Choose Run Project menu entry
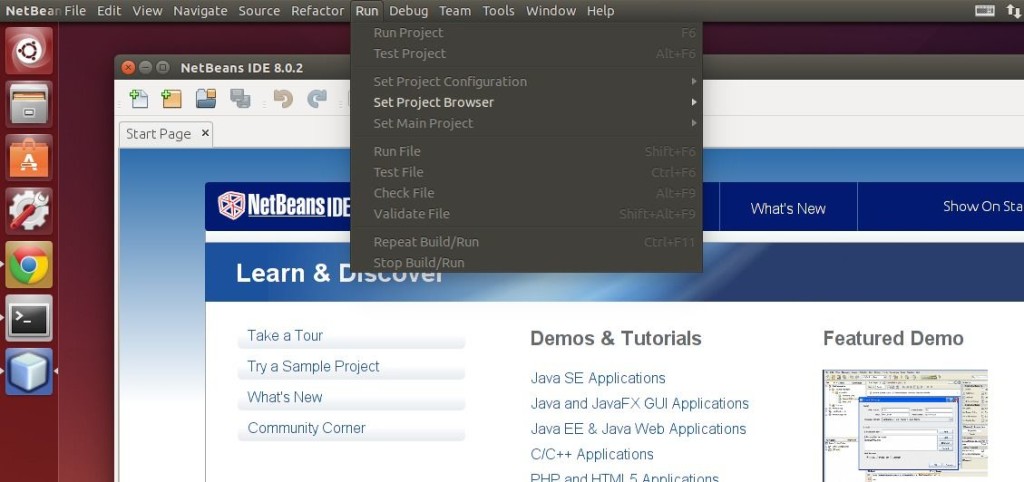The image size is (1024, 482). click(526, 33)
